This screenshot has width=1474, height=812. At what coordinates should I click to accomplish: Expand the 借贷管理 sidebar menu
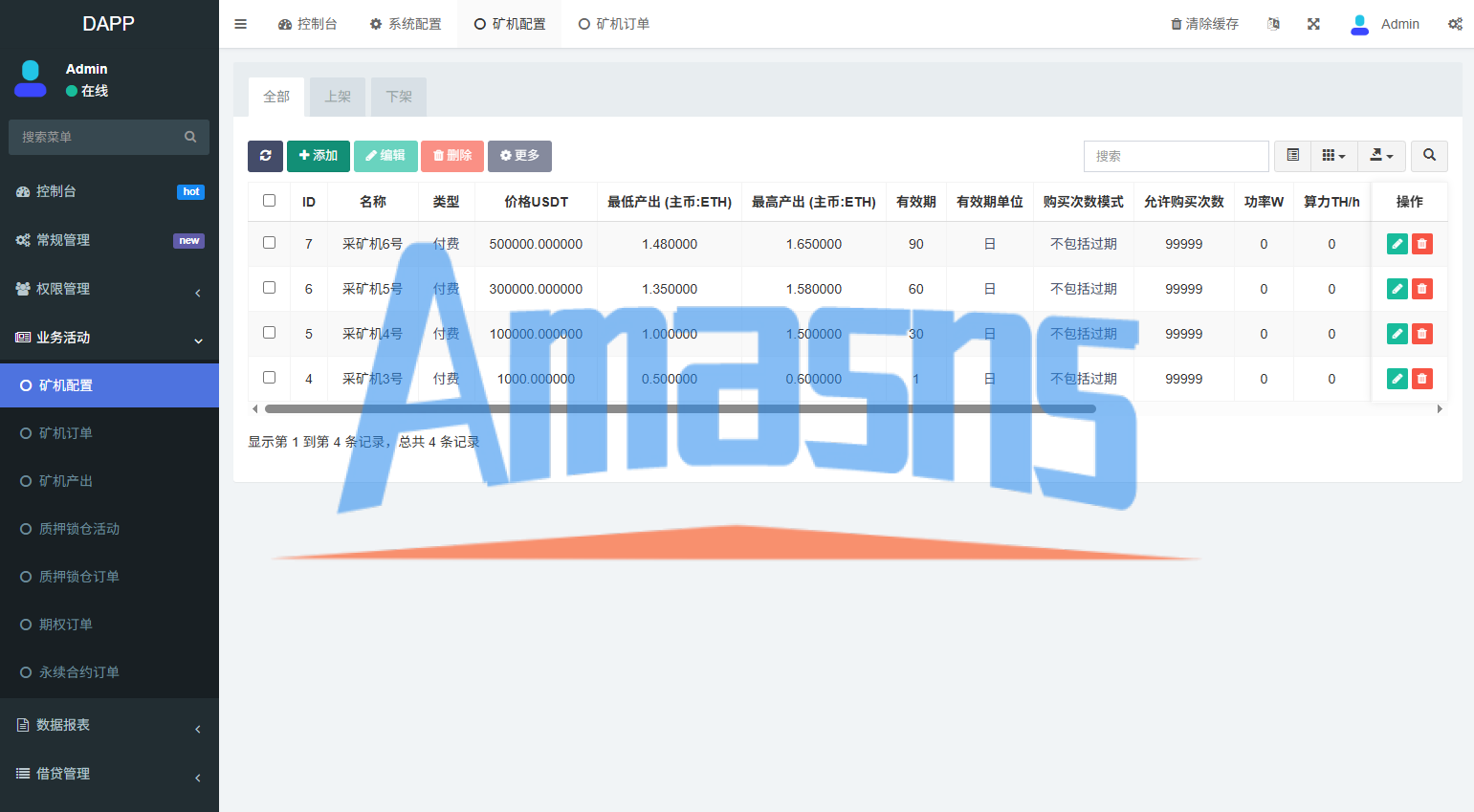click(109, 774)
